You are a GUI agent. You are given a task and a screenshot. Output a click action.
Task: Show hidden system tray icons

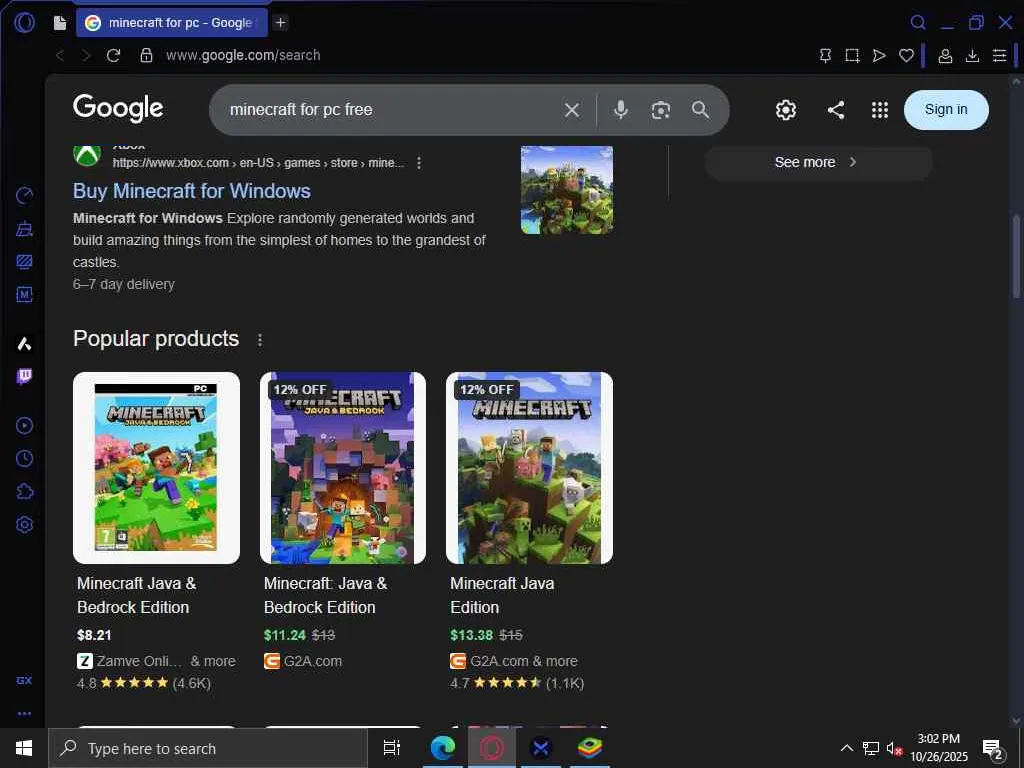point(846,748)
